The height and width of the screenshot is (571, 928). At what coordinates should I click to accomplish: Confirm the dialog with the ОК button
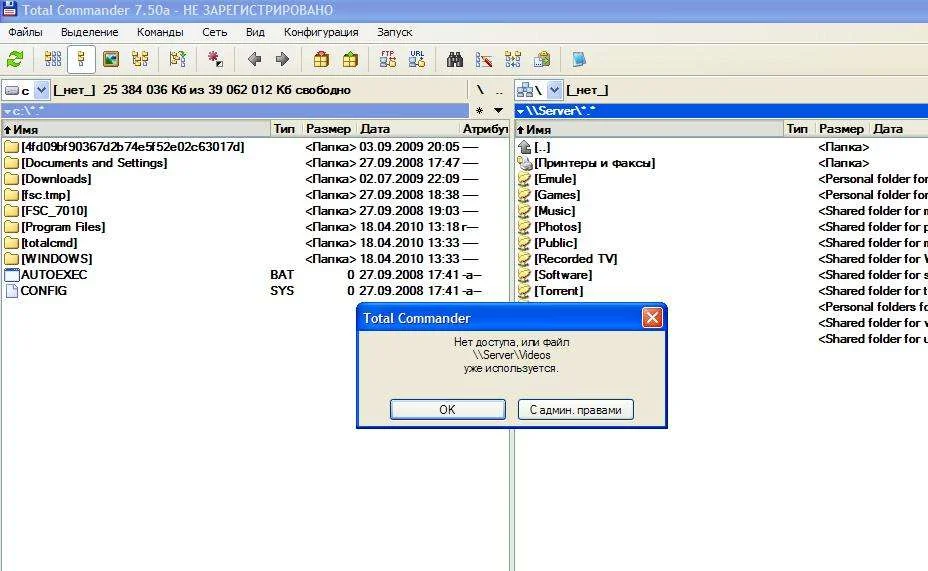click(x=447, y=409)
